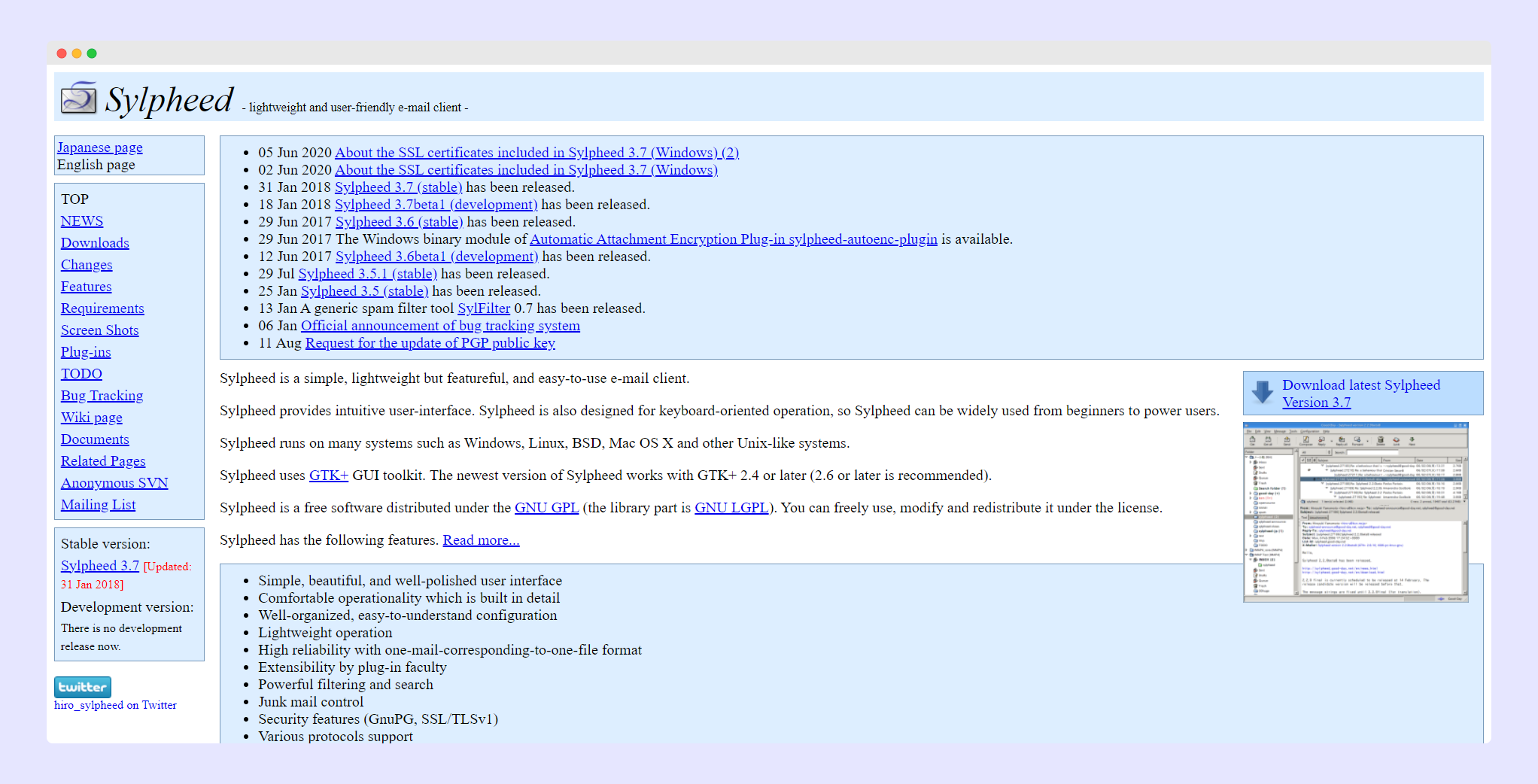
Task: Click the blue download arrow icon
Action: tap(1261, 392)
